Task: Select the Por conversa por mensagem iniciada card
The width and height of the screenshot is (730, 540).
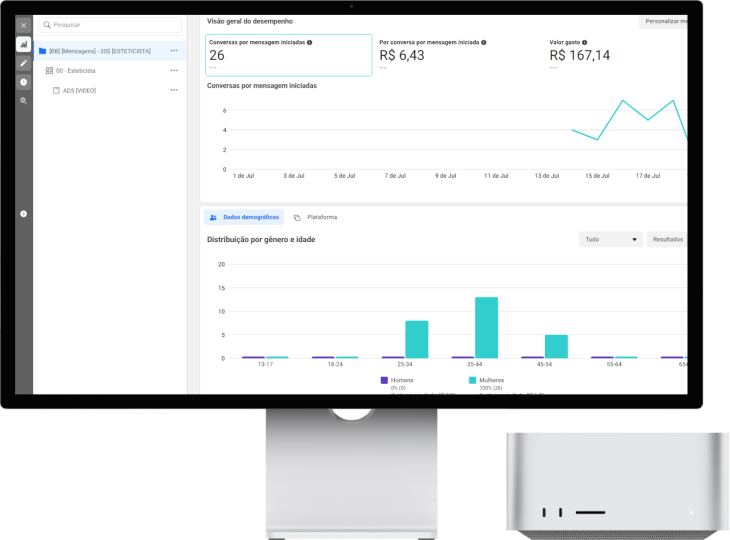Action: click(459, 55)
